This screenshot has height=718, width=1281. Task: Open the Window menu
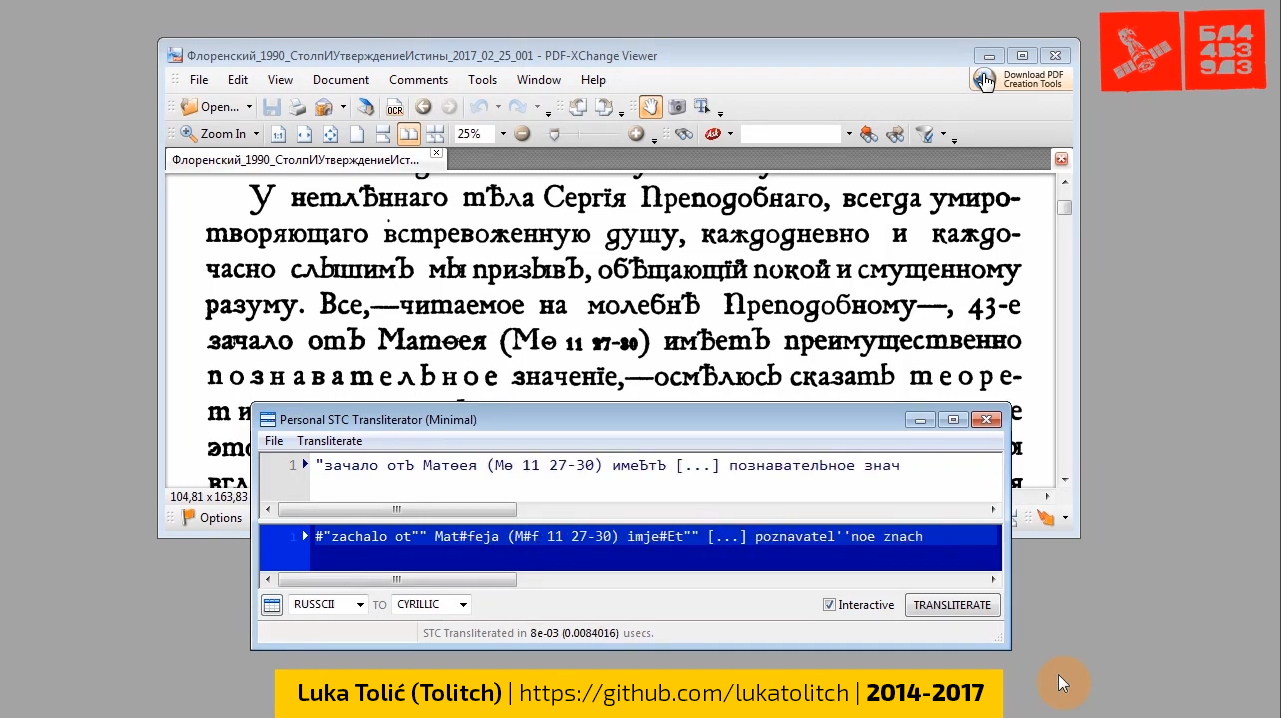[x=539, y=80]
